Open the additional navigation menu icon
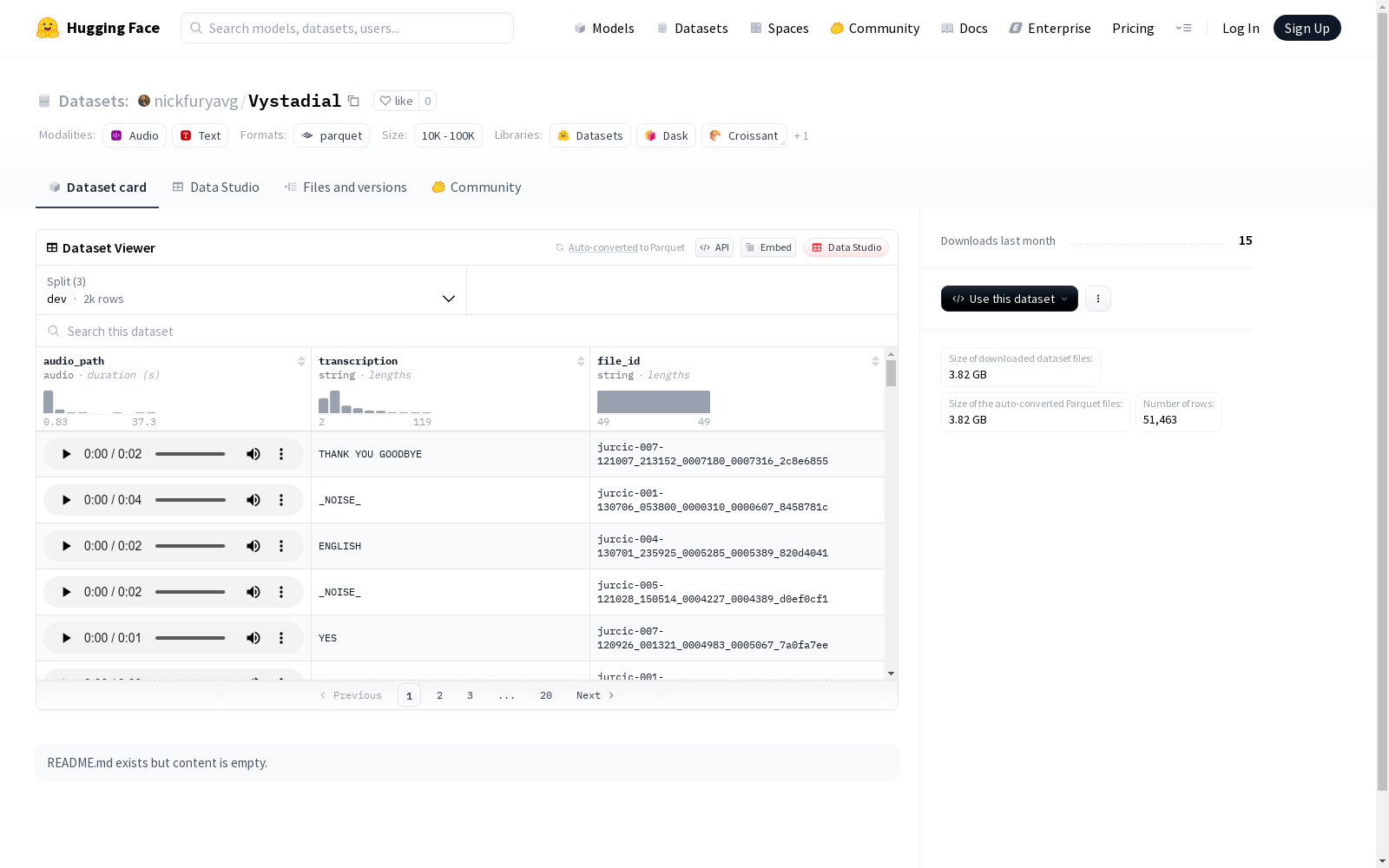 (1183, 28)
